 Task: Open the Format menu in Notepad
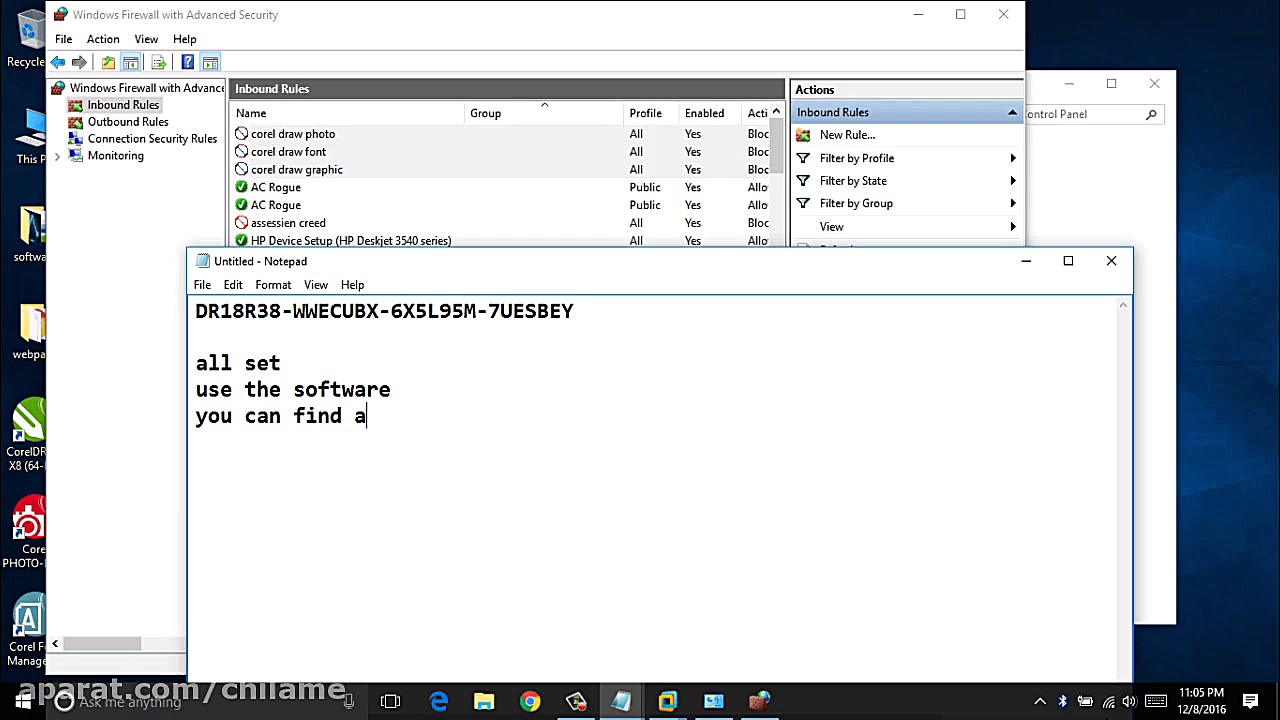[x=272, y=285]
